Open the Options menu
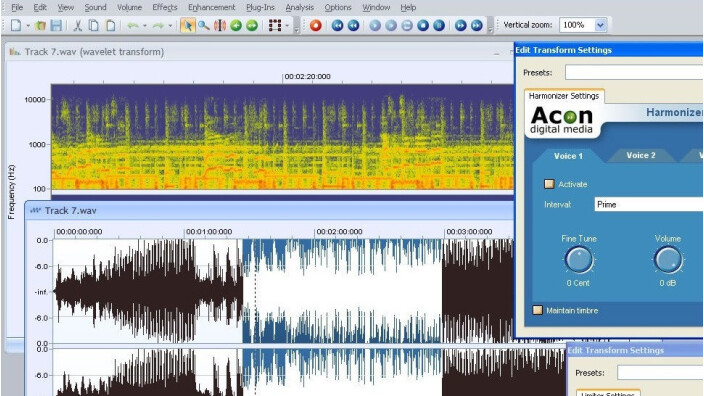The width and height of the screenshot is (704, 396). pyautogui.click(x=338, y=7)
